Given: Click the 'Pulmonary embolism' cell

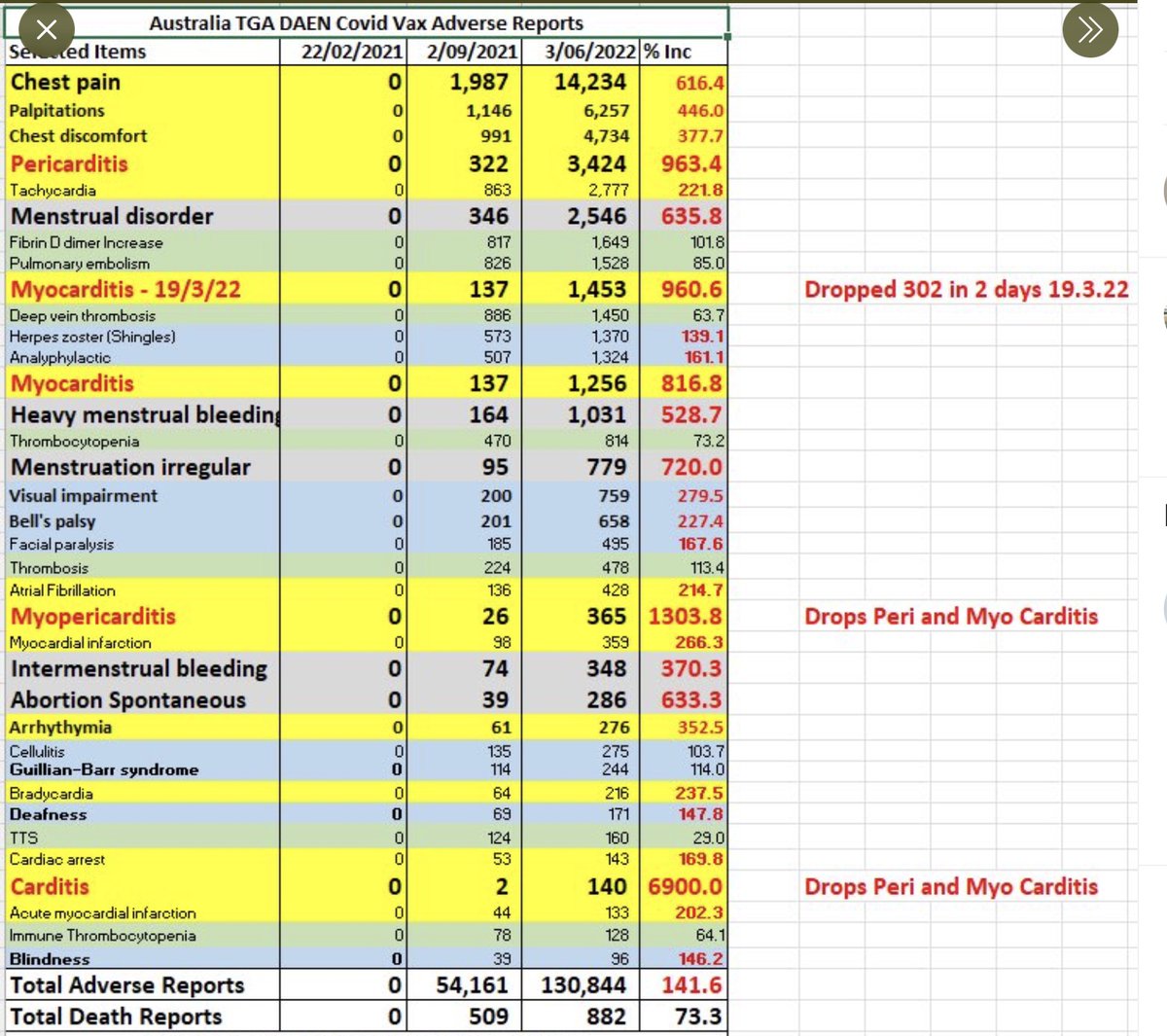Looking at the screenshot, I should [80, 264].
